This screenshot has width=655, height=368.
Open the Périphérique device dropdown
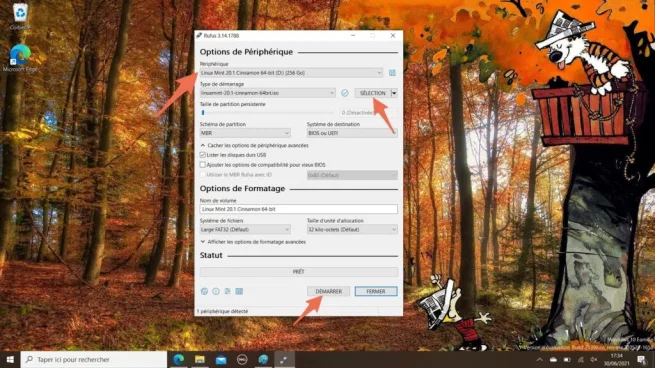pyautogui.click(x=291, y=73)
